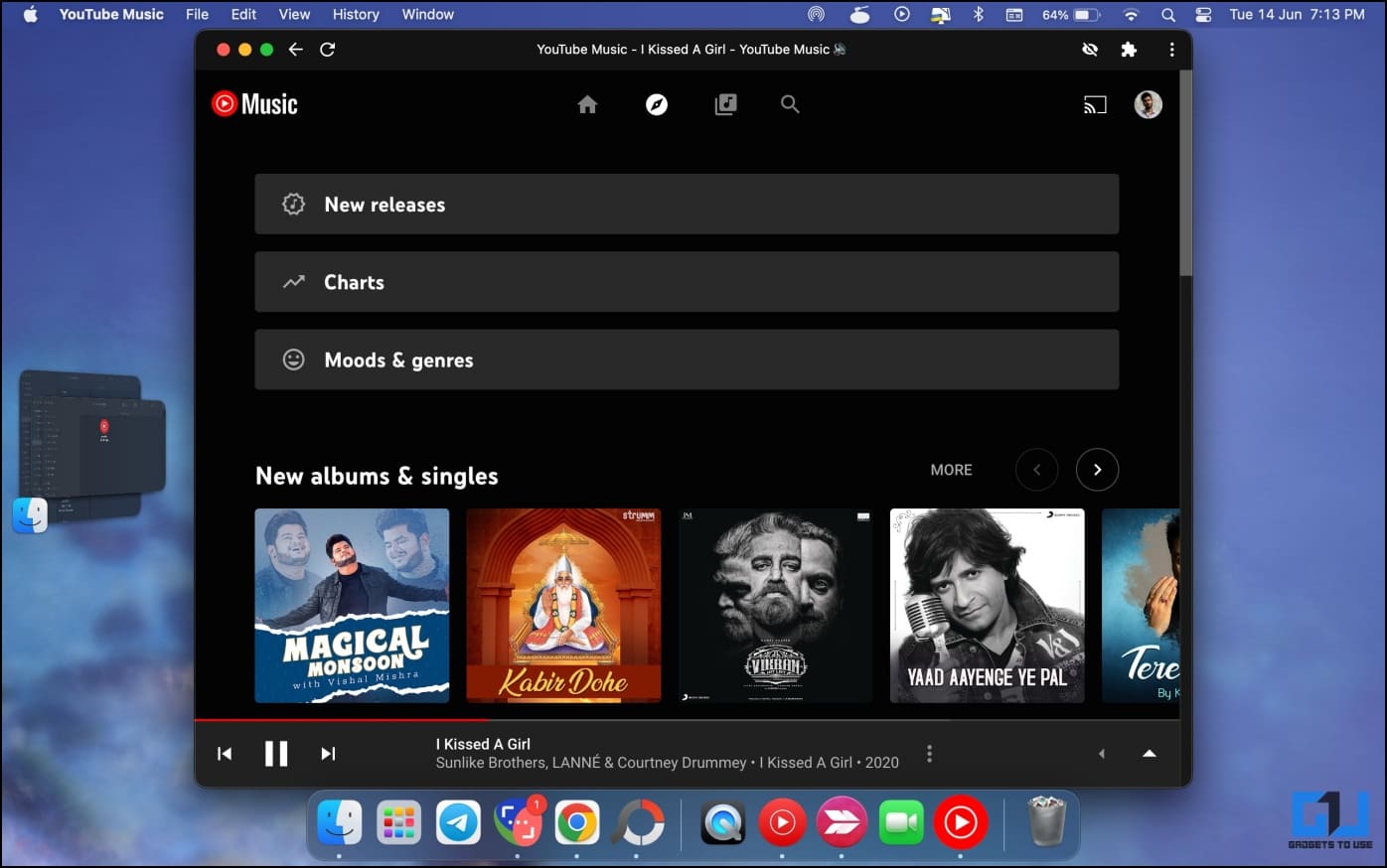
Task: Go to the Home tab icon
Action: [587, 104]
